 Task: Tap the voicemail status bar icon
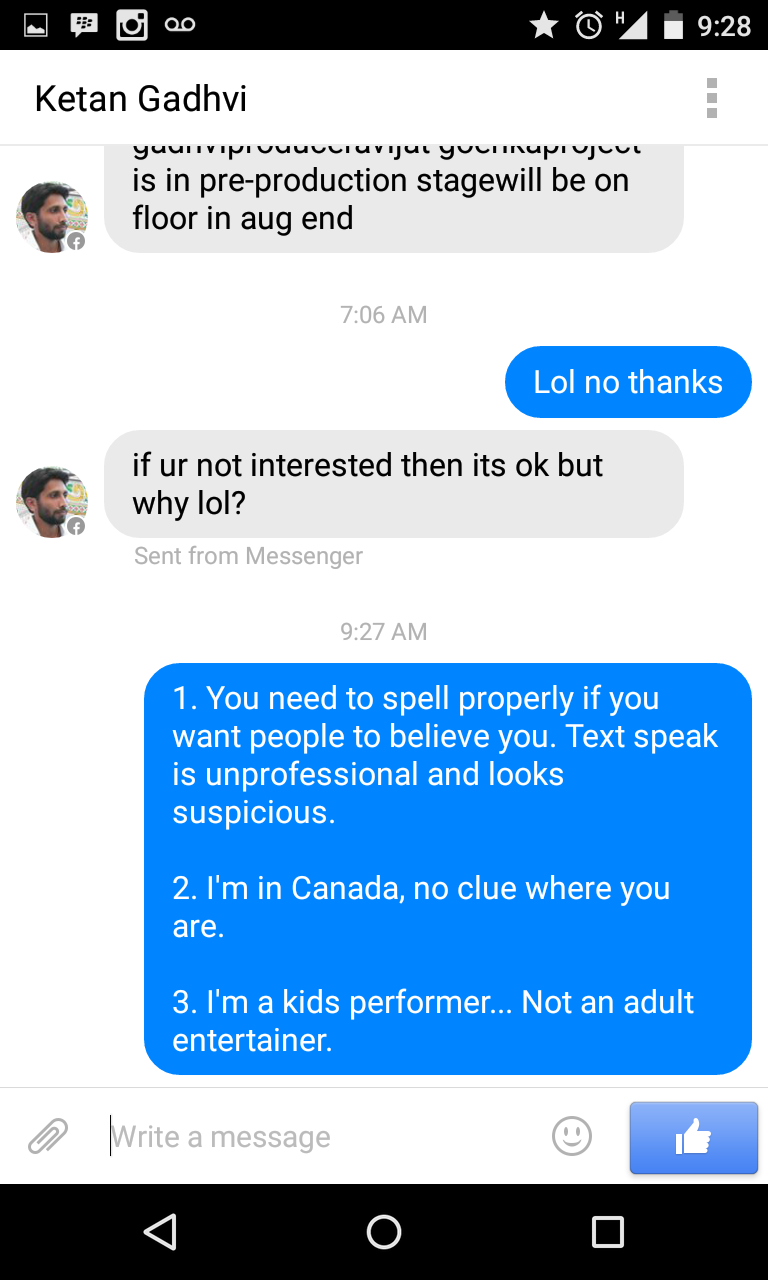[x=181, y=25]
